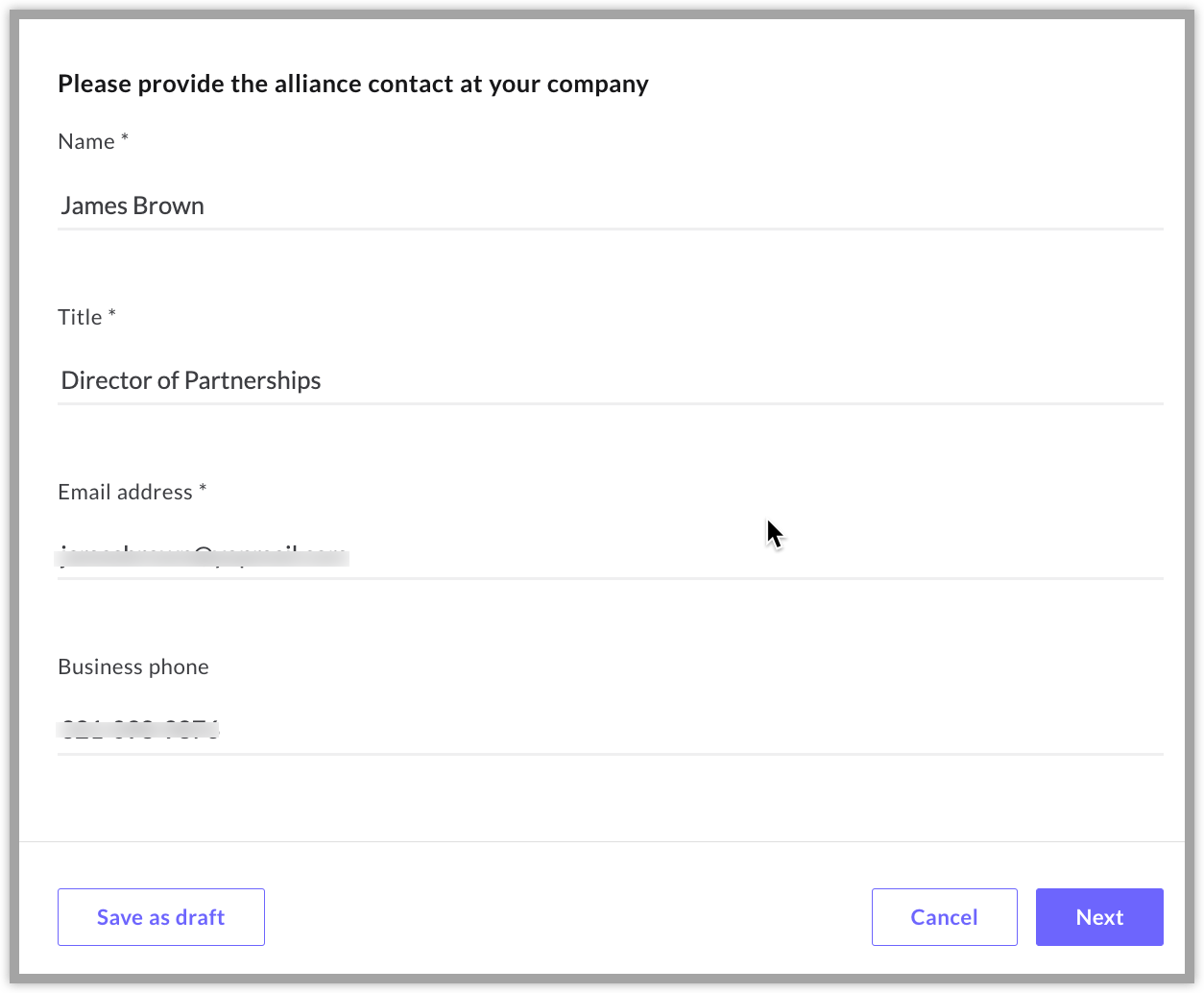1204x993 pixels.
Task: Click the required asterisk beside Email address
Action: (203, 489)
